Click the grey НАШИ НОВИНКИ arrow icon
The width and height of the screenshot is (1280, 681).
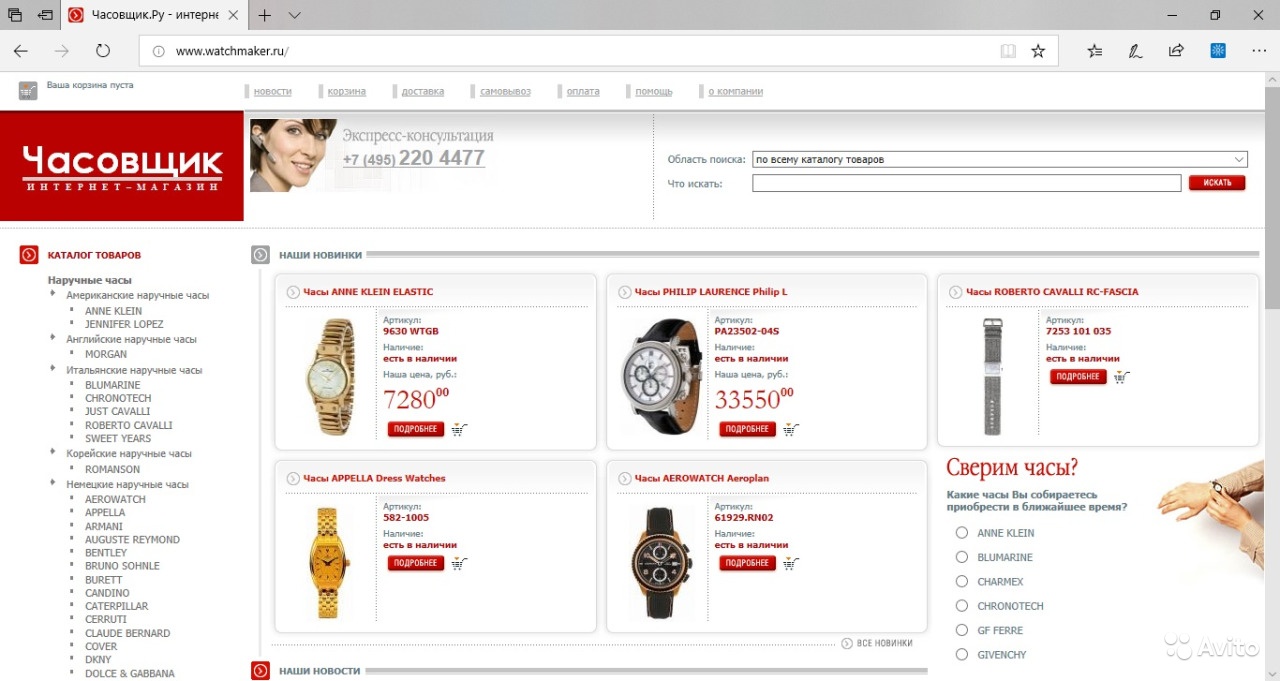pyautogui.click(x=260, y=255)
